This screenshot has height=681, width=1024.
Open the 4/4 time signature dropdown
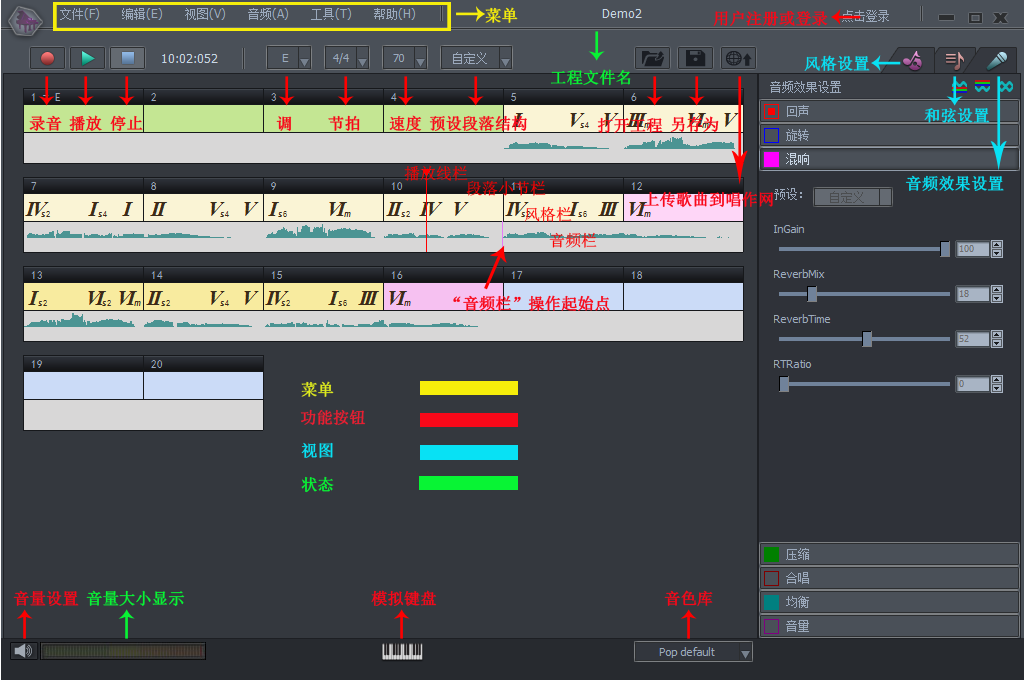tap(347, 59)
